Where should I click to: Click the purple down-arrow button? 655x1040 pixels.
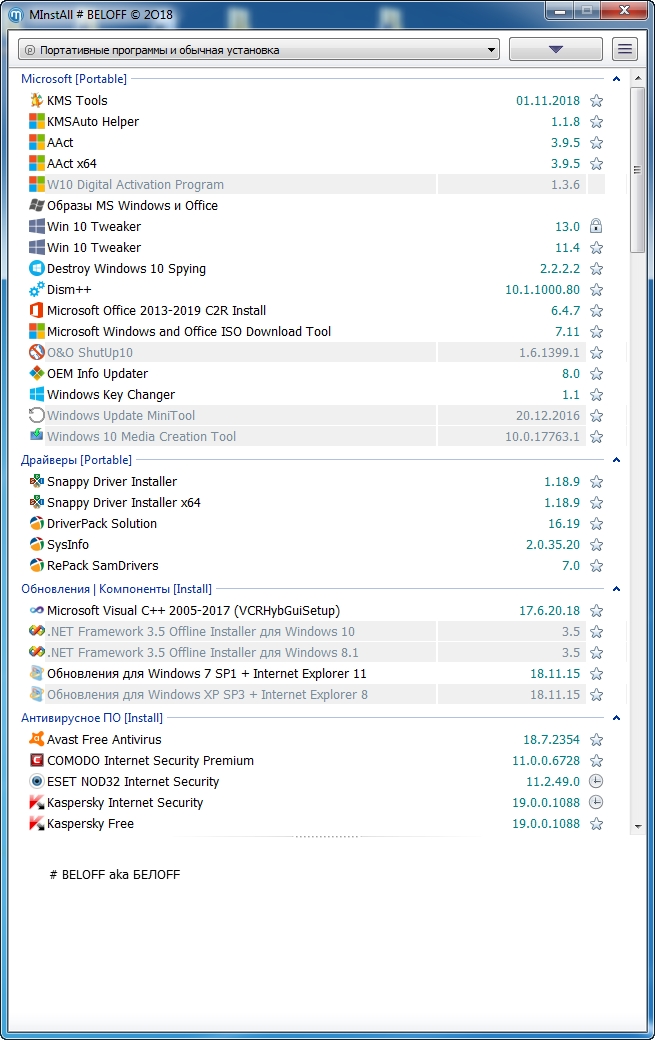click(x=556, y=50)
